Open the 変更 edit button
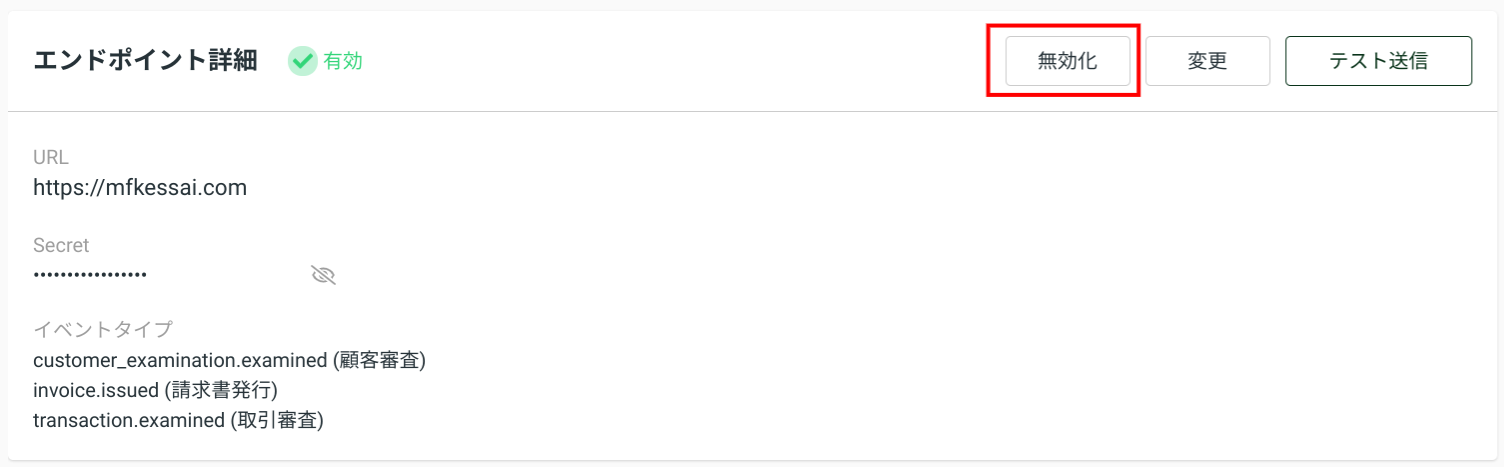Image resolution: width=1504 pixels, height=467 pixels. pyautogui.click(x=1207, y=61)
